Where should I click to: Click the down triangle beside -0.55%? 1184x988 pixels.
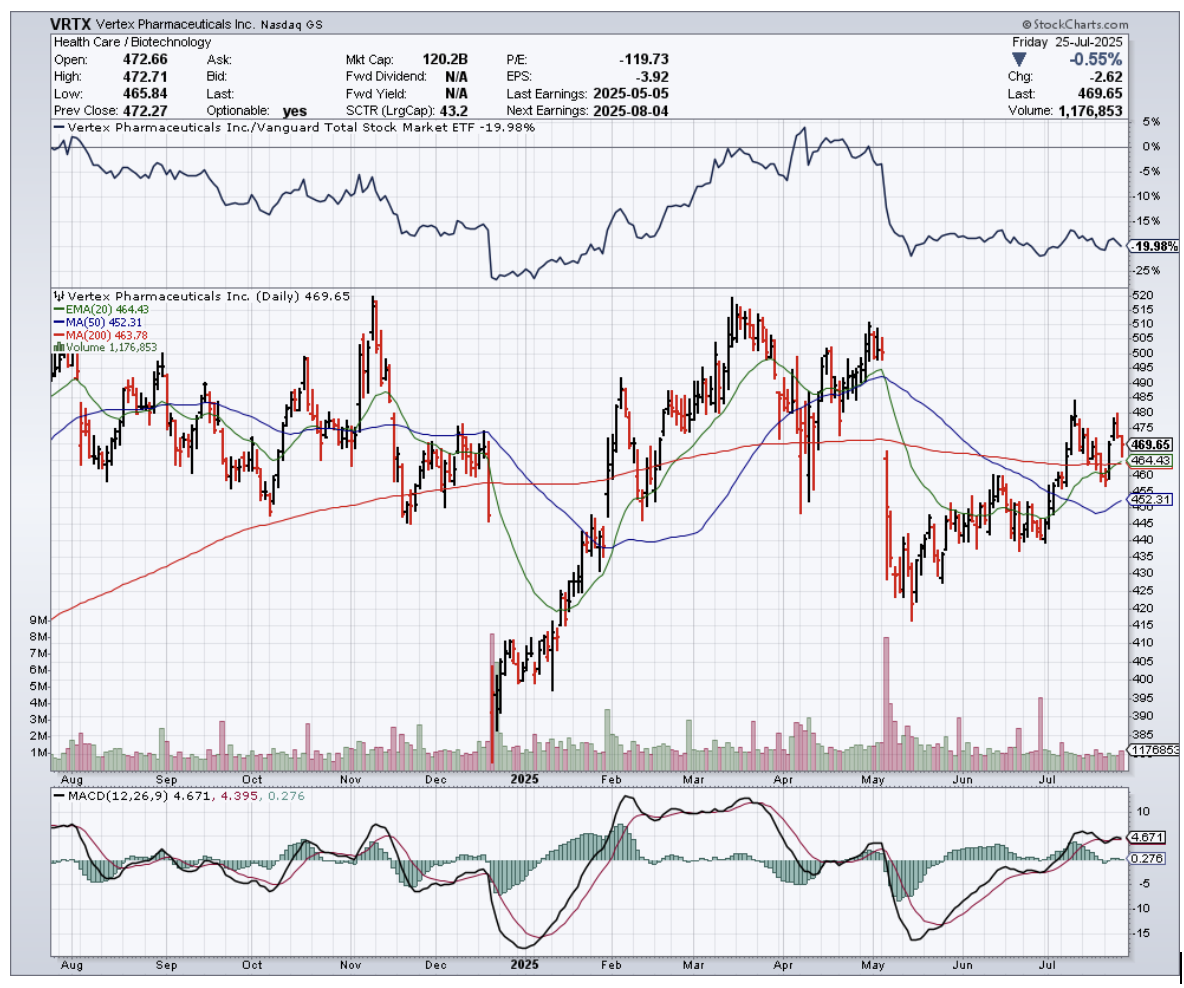click(1019, 59)
